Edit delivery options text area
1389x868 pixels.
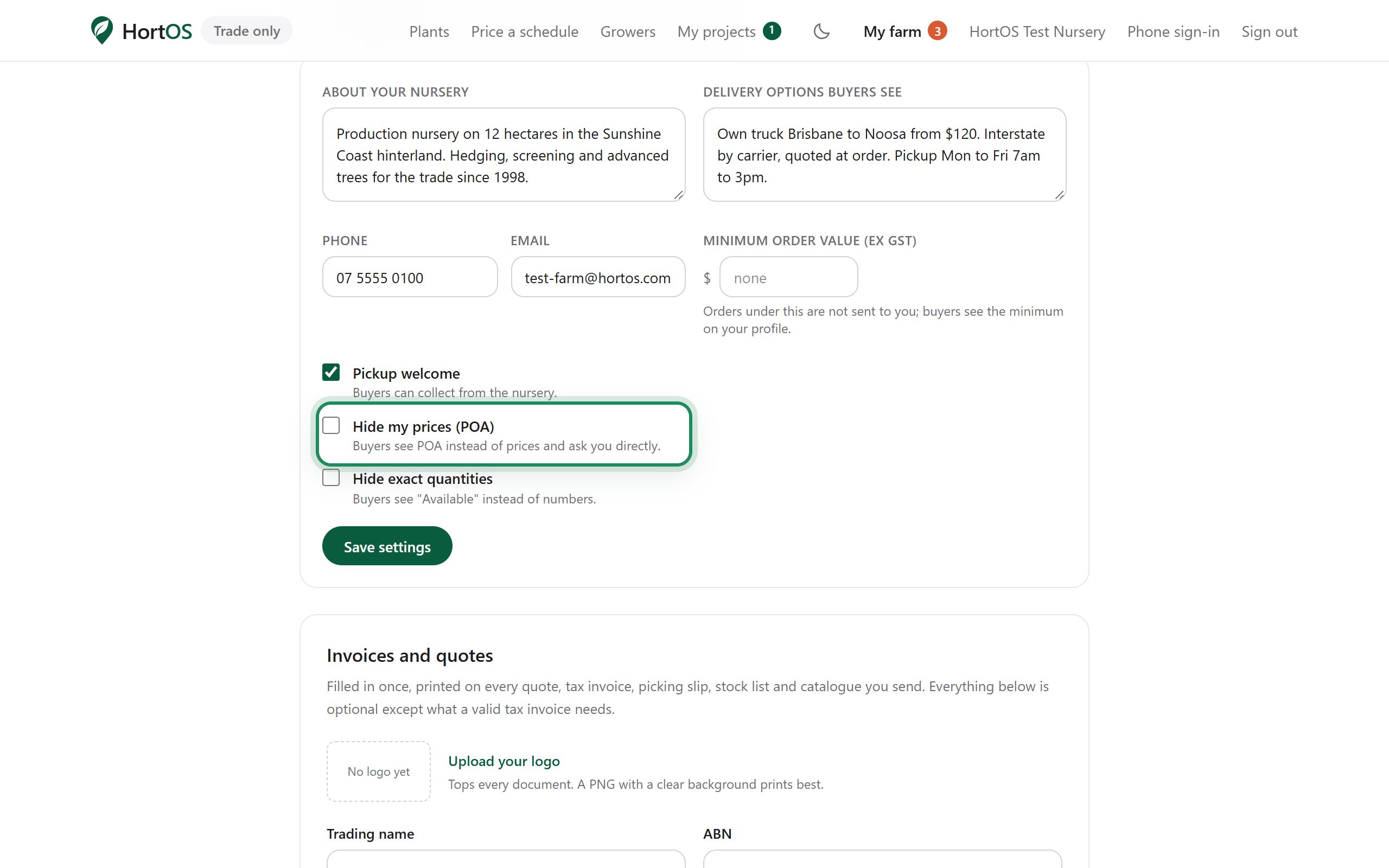coord(884,155)
